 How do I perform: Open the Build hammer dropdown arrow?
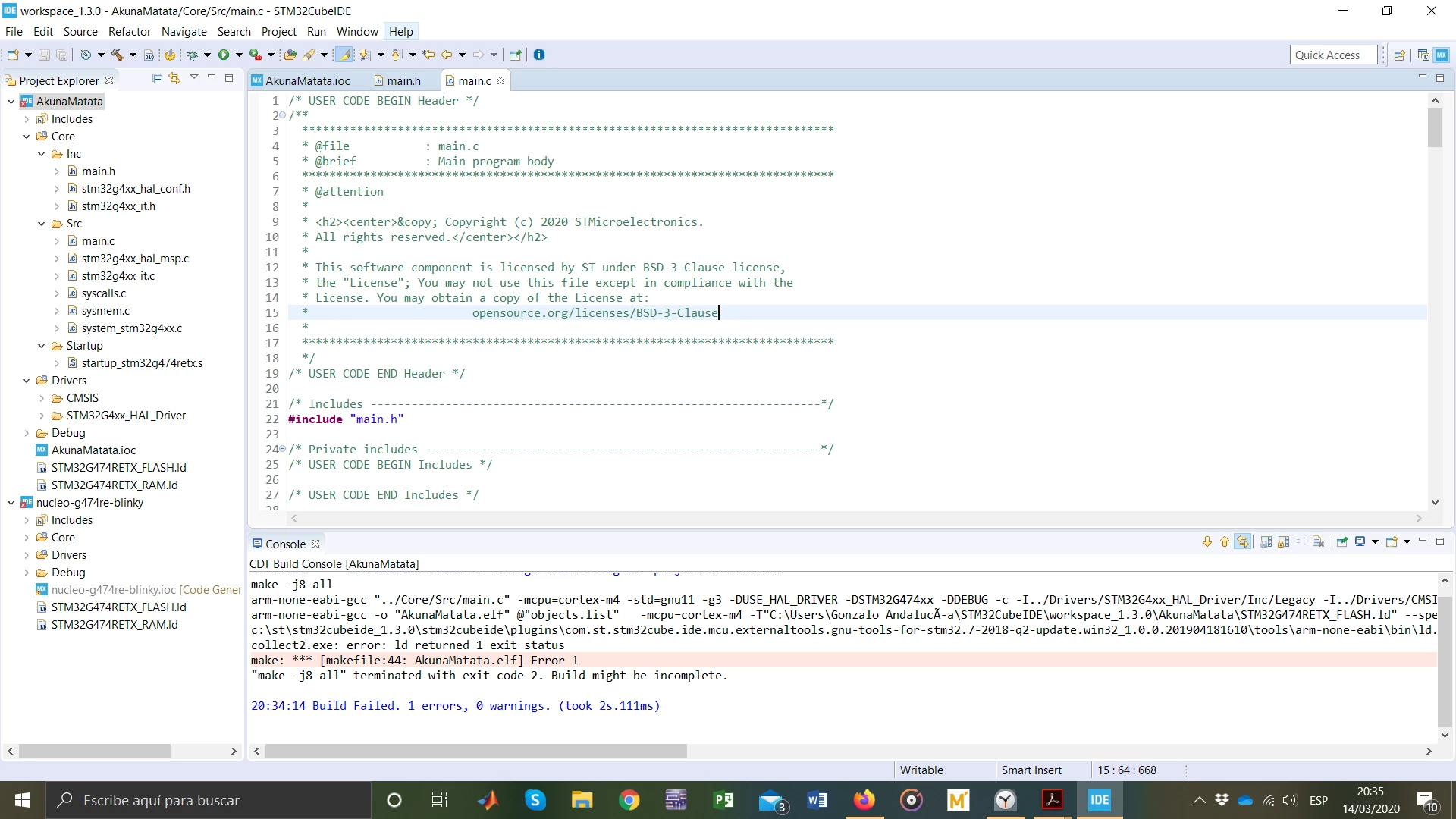point(133,55)
